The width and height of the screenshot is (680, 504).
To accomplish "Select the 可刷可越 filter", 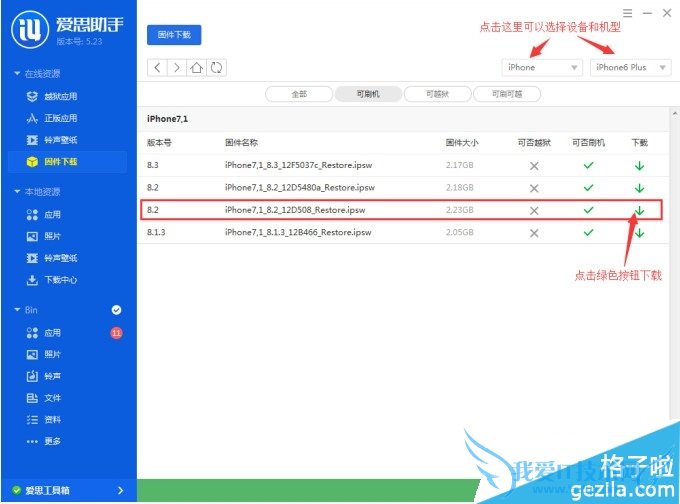I will [x=507, y=94].
